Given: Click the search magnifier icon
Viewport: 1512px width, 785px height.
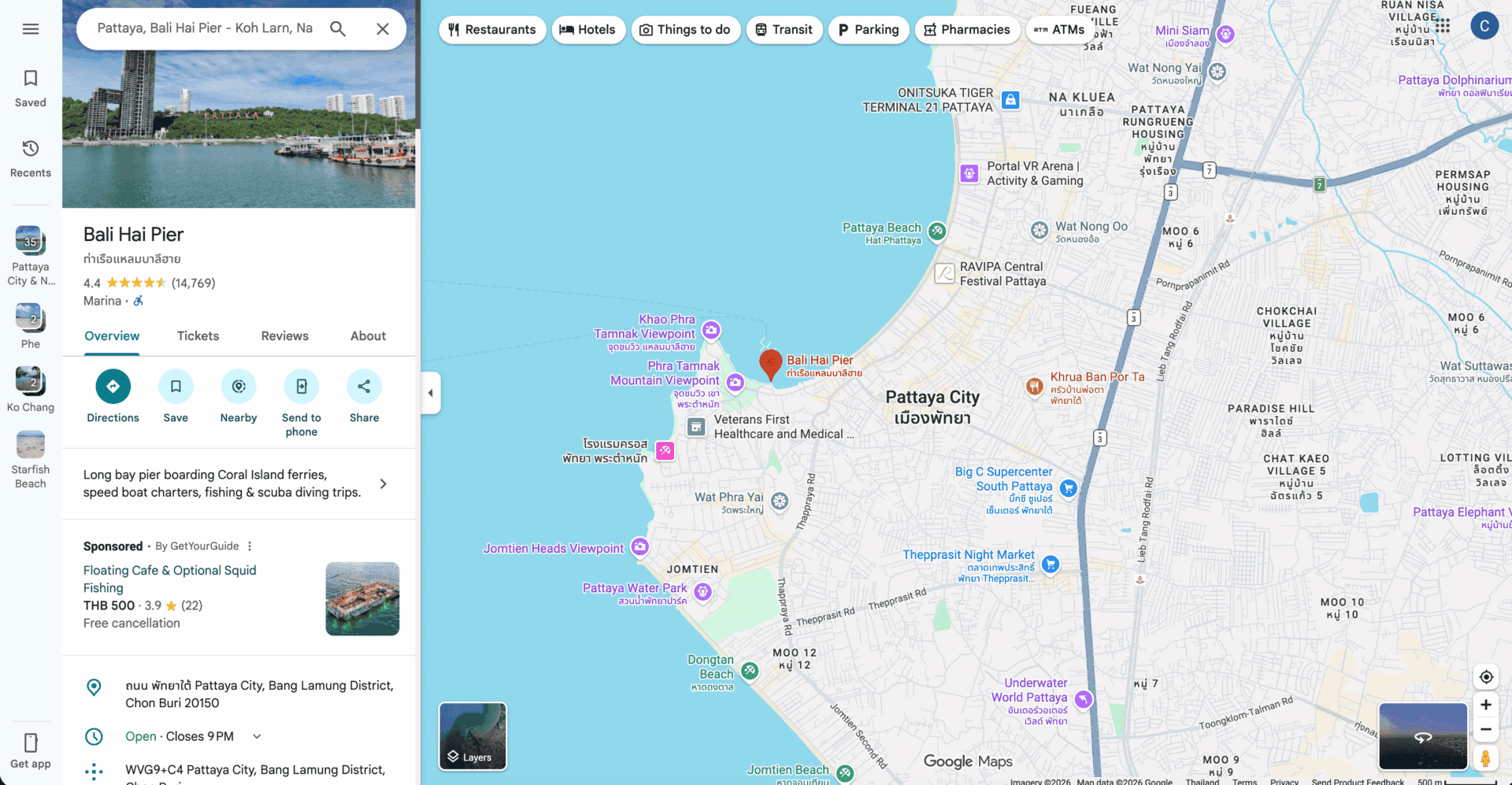Looking at the screenshot, I should pos(338,29).
